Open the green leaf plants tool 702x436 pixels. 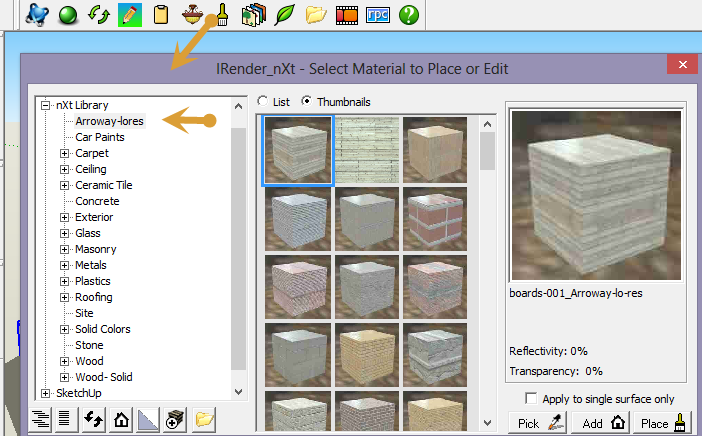285,14
